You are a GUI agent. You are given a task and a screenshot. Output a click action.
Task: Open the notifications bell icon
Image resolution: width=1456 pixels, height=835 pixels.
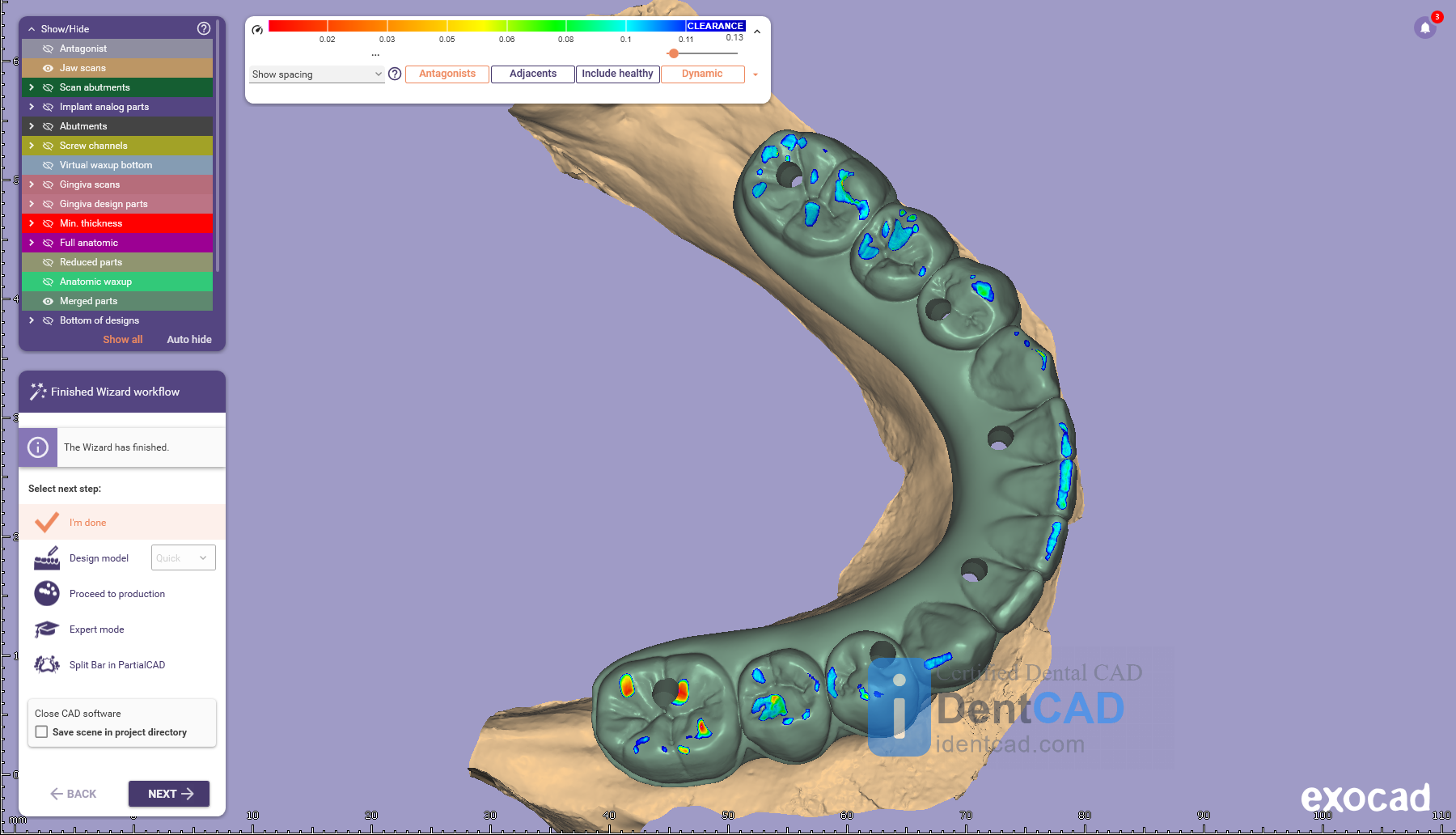coord(1425,28)
